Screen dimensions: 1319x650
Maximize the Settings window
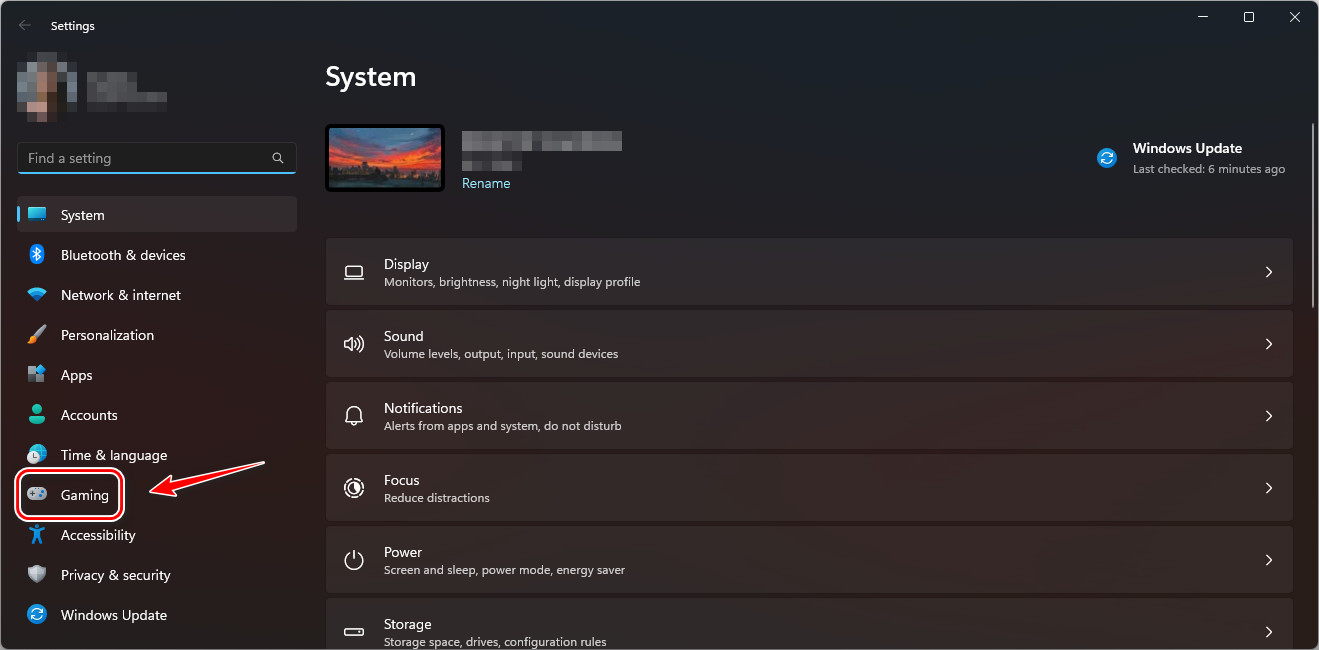(x=1249, y=17)
